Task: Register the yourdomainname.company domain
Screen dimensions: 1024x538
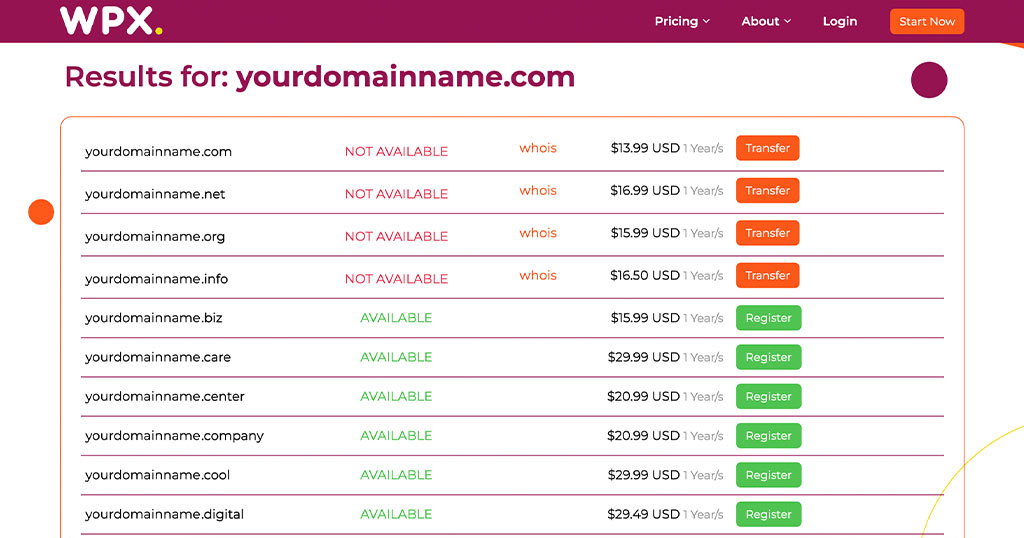Action: tap(768, 436)
